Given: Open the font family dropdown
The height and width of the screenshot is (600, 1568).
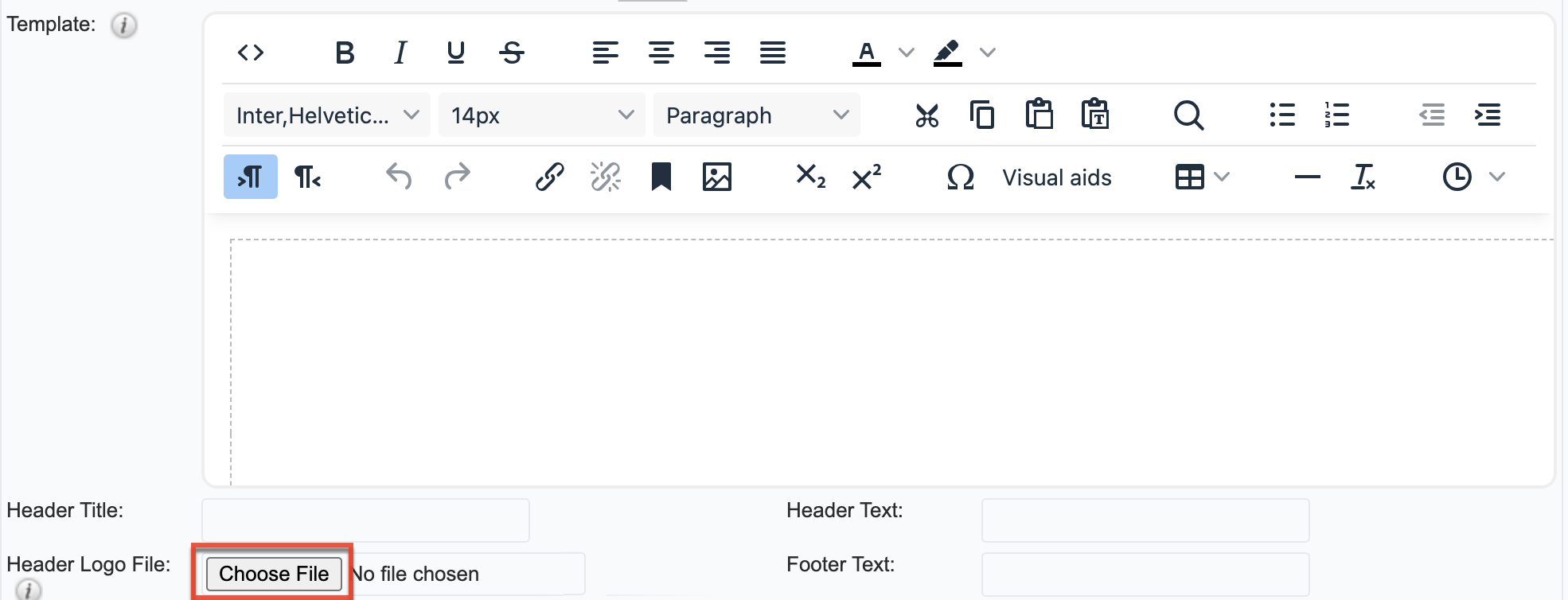Looking at the screenshot, I should 327,115.
